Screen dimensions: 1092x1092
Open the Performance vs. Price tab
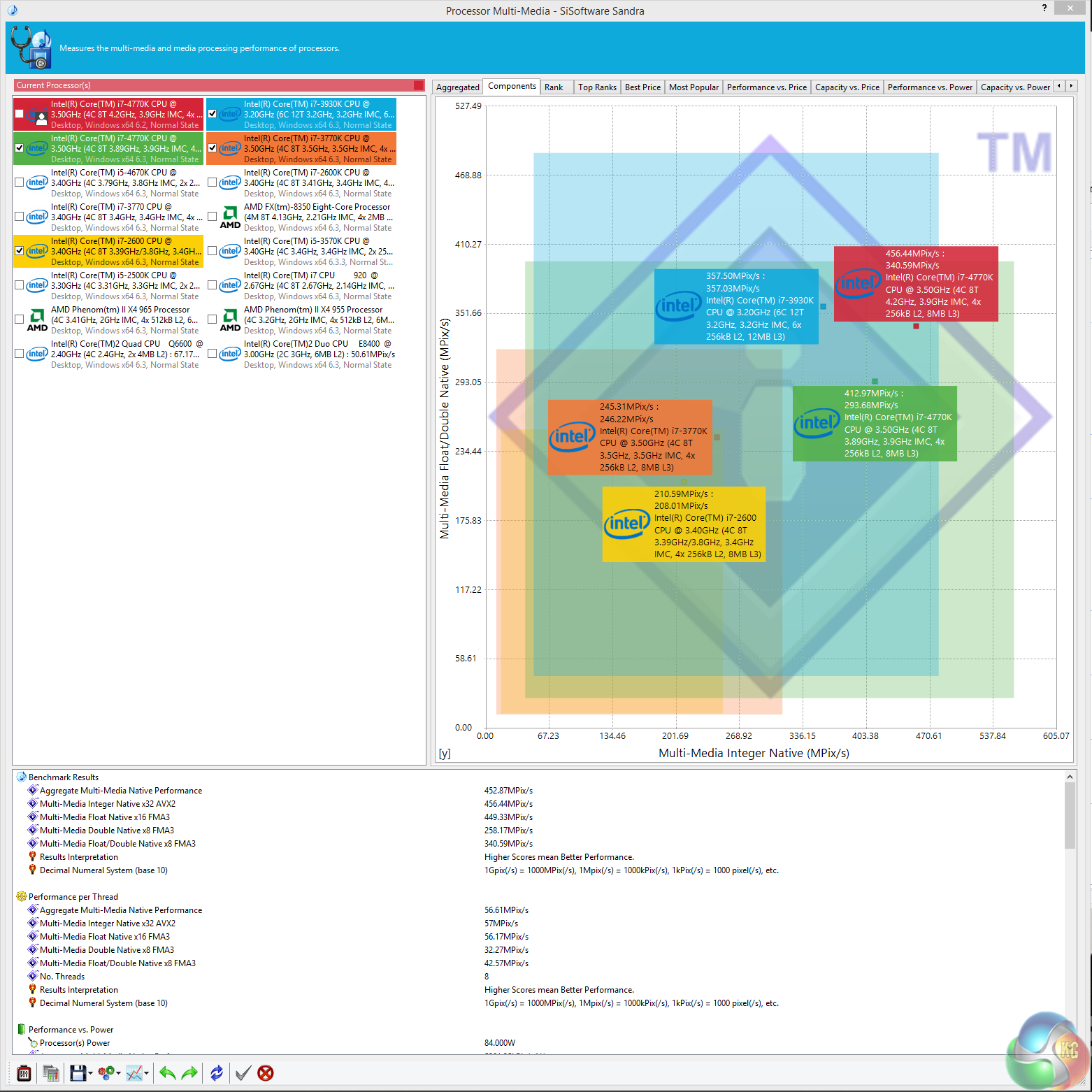[x=767, y=87]
